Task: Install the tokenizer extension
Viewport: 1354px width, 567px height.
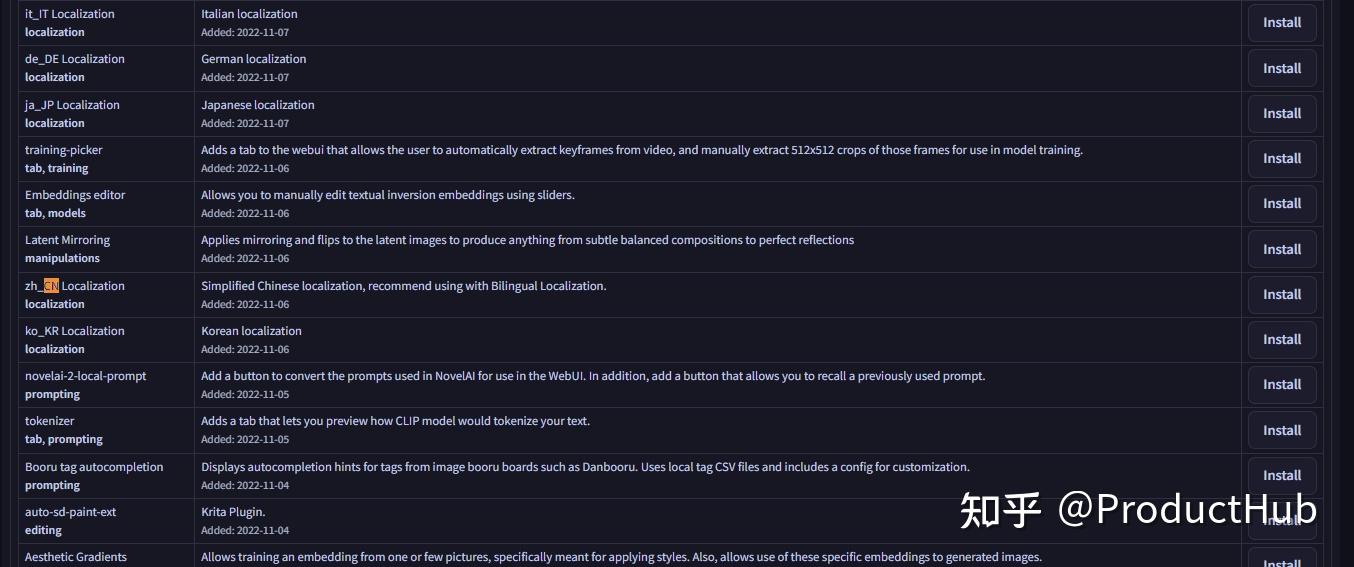Action: pos(1281,431)
